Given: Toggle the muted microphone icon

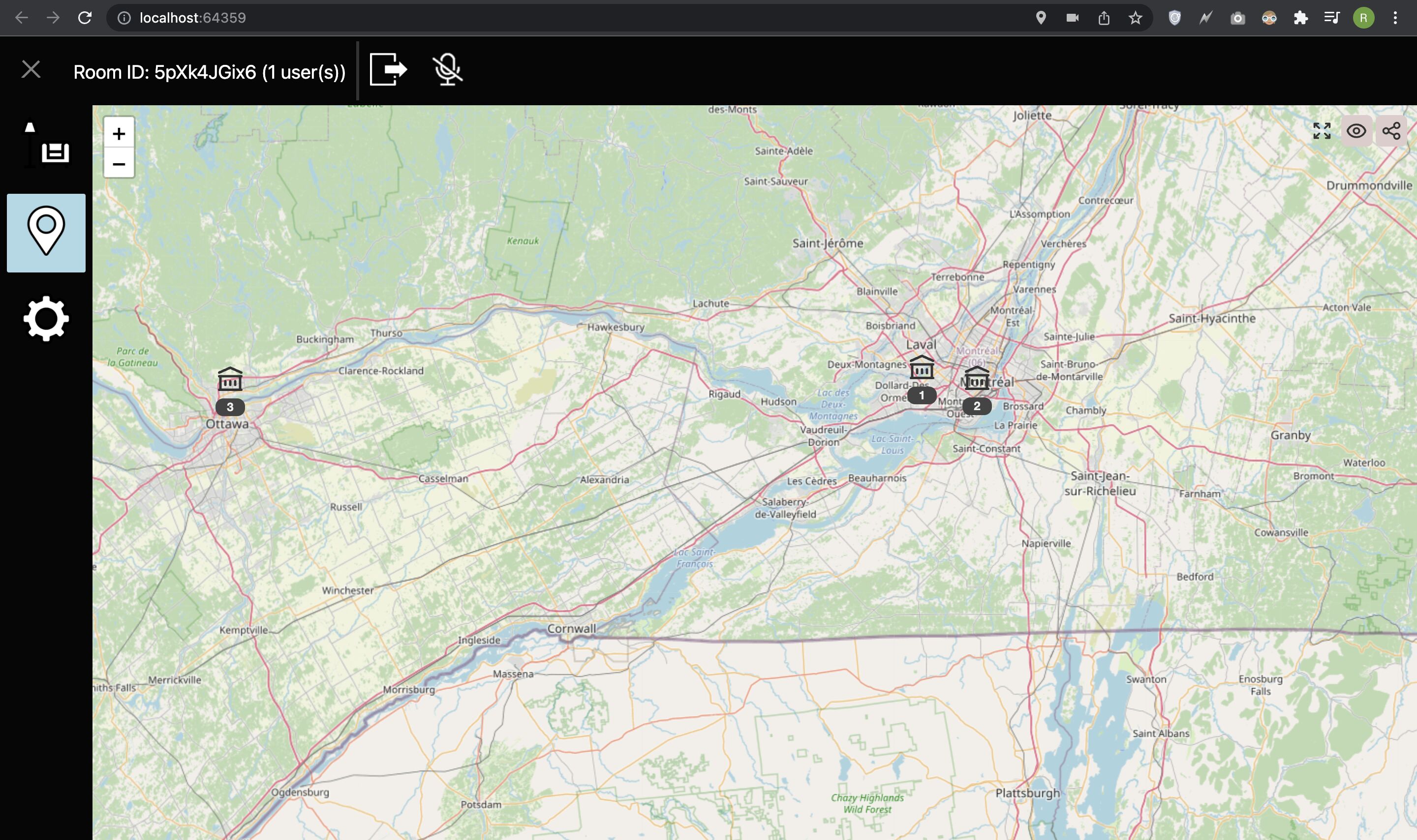Looking at the screenshot, I should click(447, 70).
